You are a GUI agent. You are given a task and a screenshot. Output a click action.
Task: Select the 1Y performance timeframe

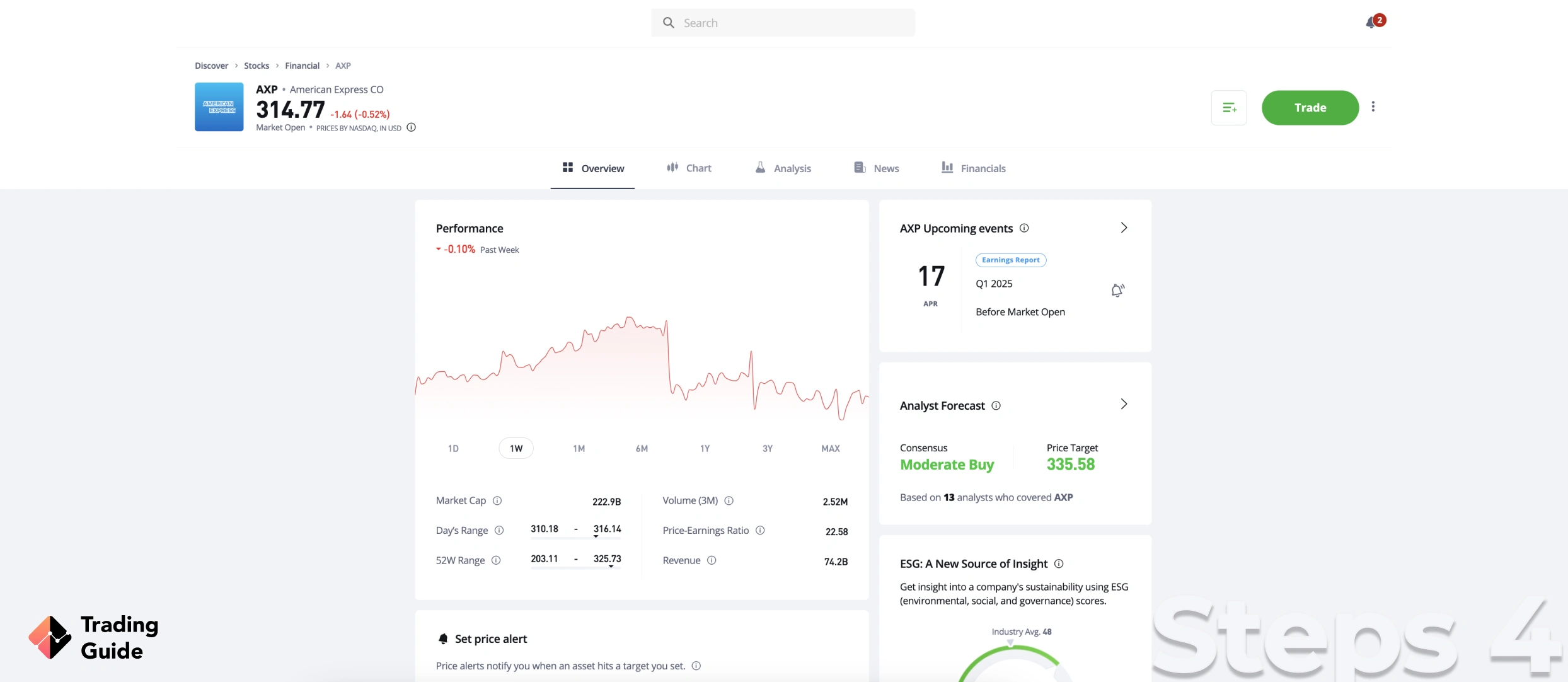[x=705, y=449]
